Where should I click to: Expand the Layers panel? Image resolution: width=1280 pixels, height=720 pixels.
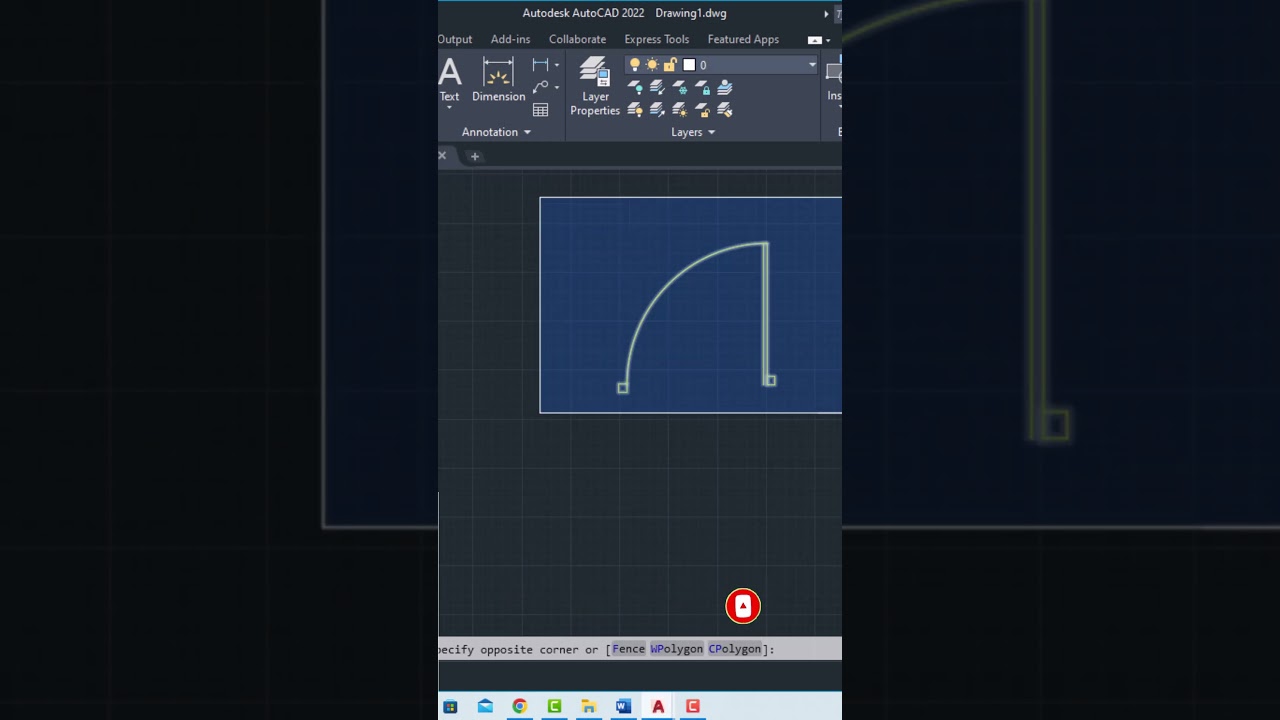coord(693,132)
